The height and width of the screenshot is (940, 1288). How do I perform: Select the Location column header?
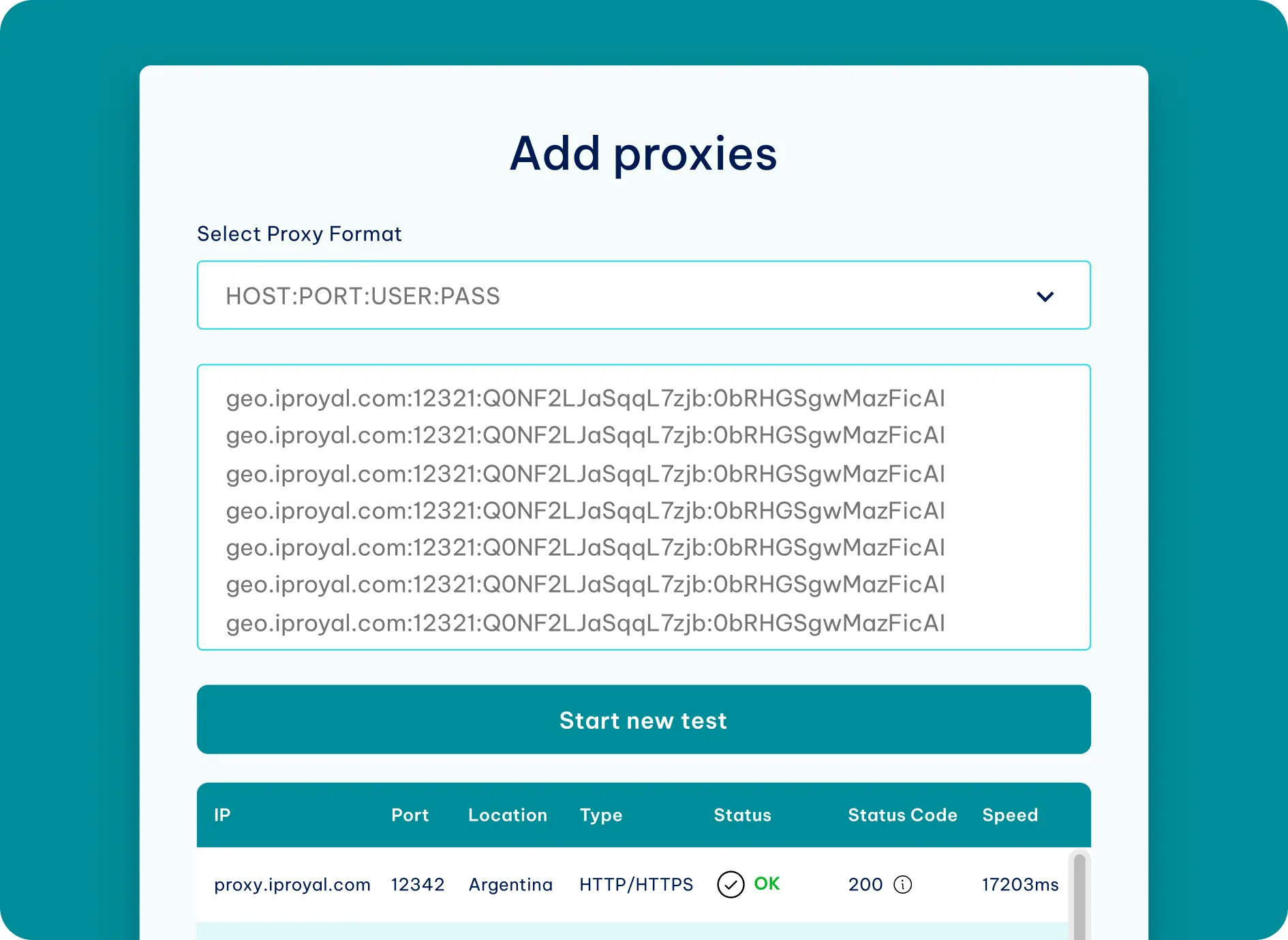(507, 815)
